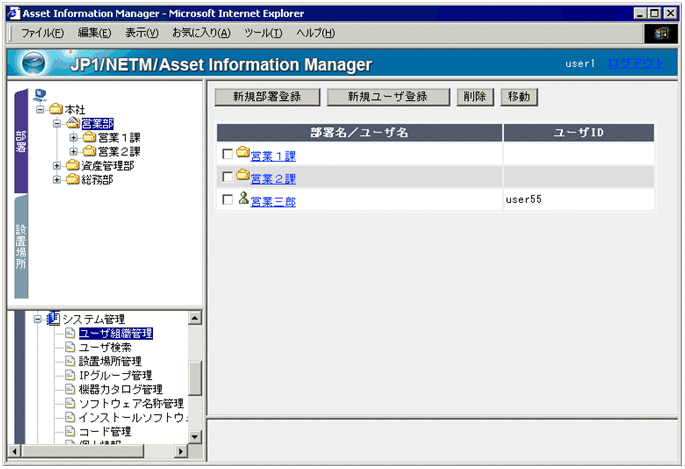Screen dimensions: 685x469
Task: Click the 総務部 folder icon
Action: (73, 179)
